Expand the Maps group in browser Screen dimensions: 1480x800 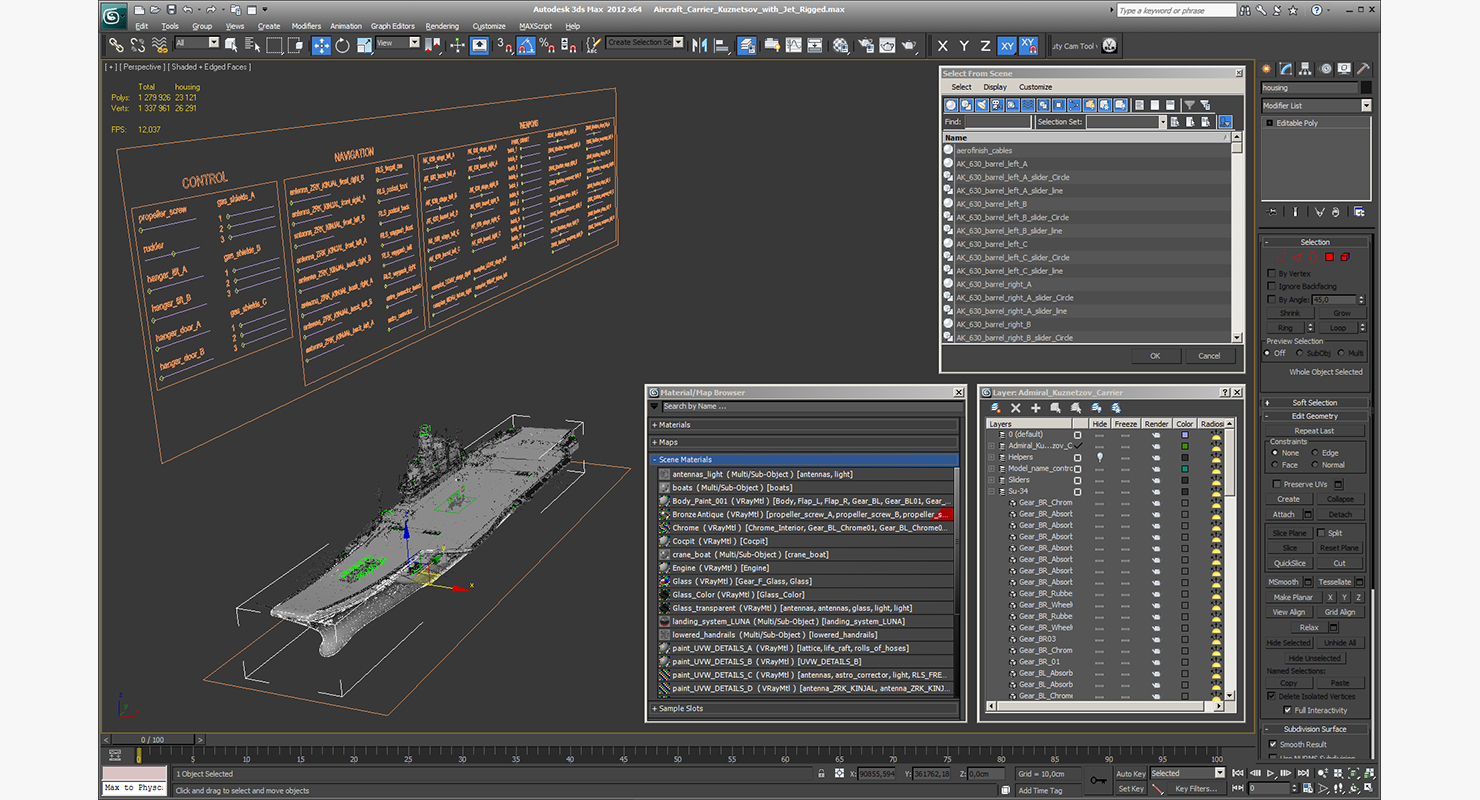point(805,442)
